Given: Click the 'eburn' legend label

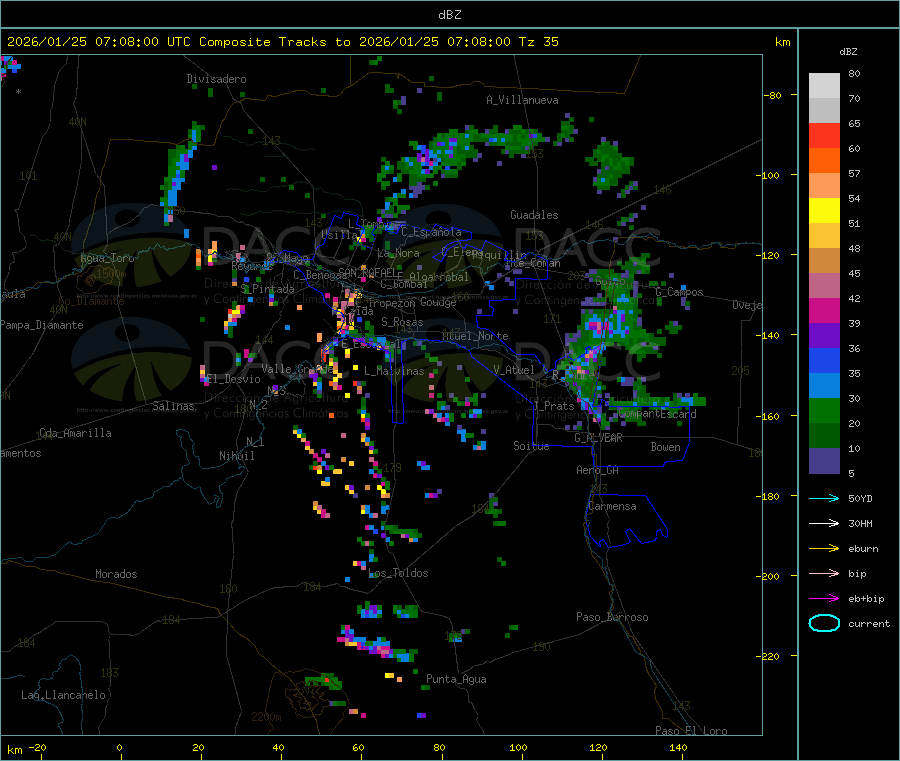Looking at the screenshot, I should pyautogui.click(x=863, y=549).
